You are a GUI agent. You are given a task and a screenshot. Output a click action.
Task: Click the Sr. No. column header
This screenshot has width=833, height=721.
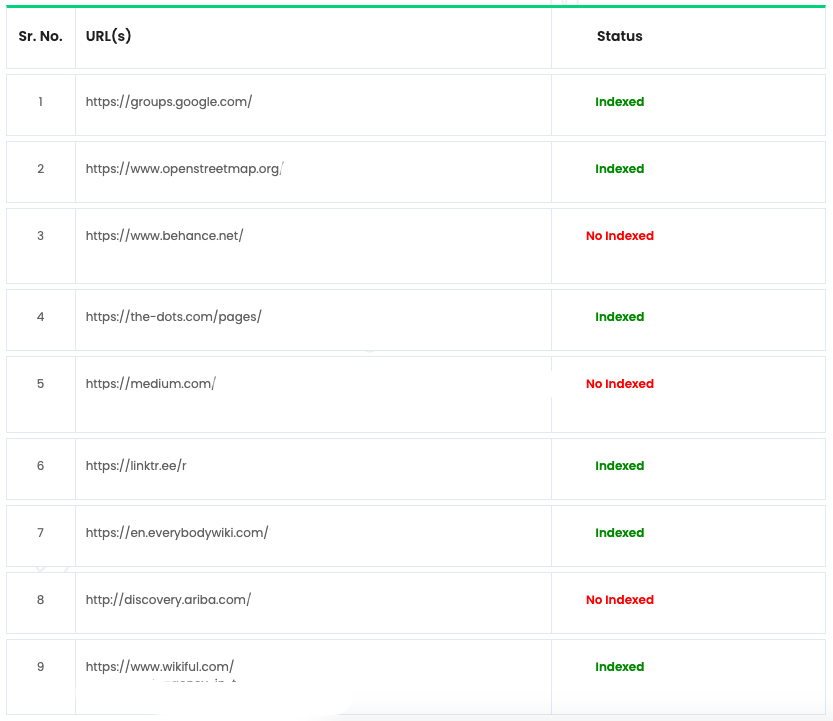(x=40, y=36)
